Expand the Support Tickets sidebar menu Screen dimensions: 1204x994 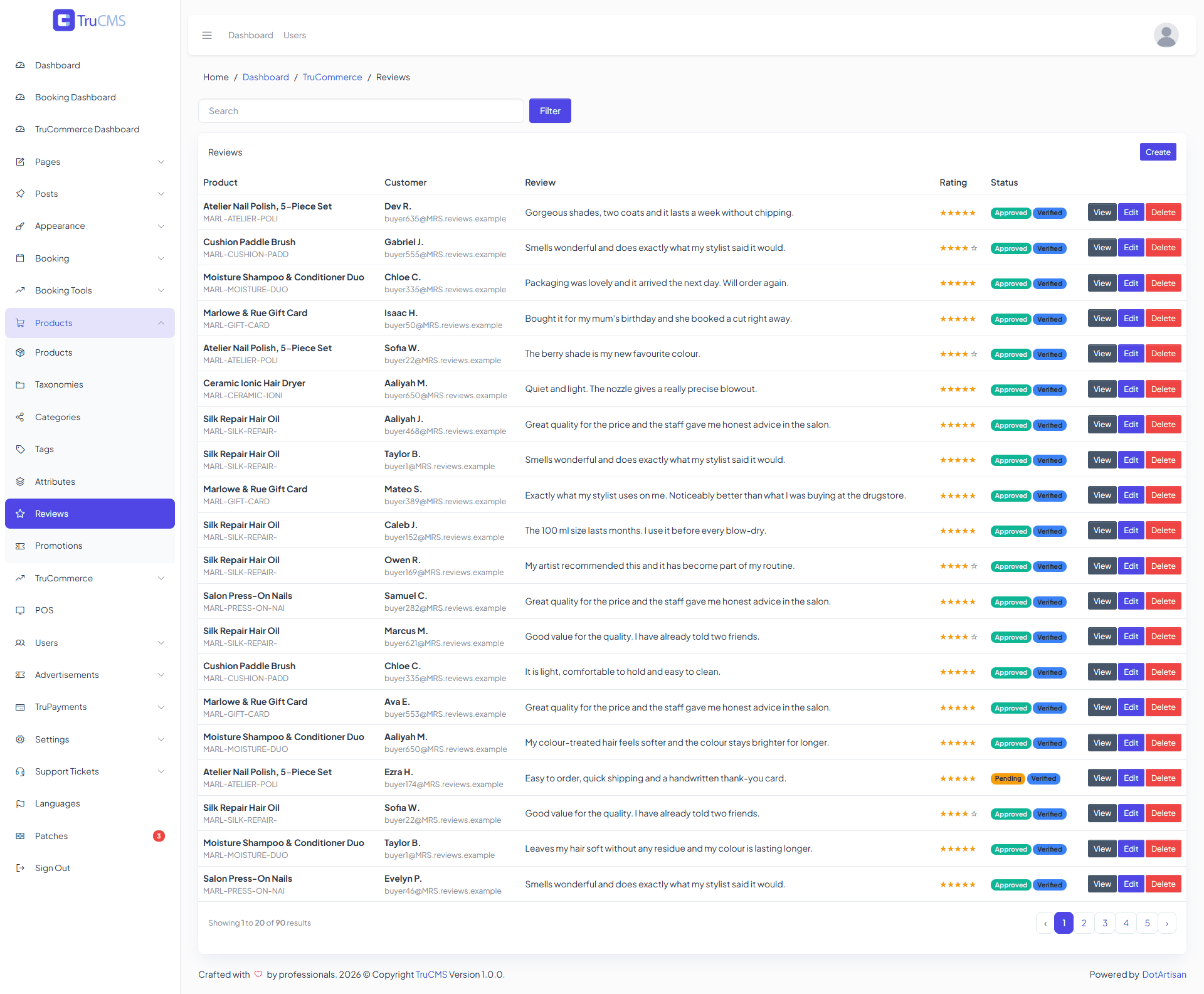click(x=90, y=771)
